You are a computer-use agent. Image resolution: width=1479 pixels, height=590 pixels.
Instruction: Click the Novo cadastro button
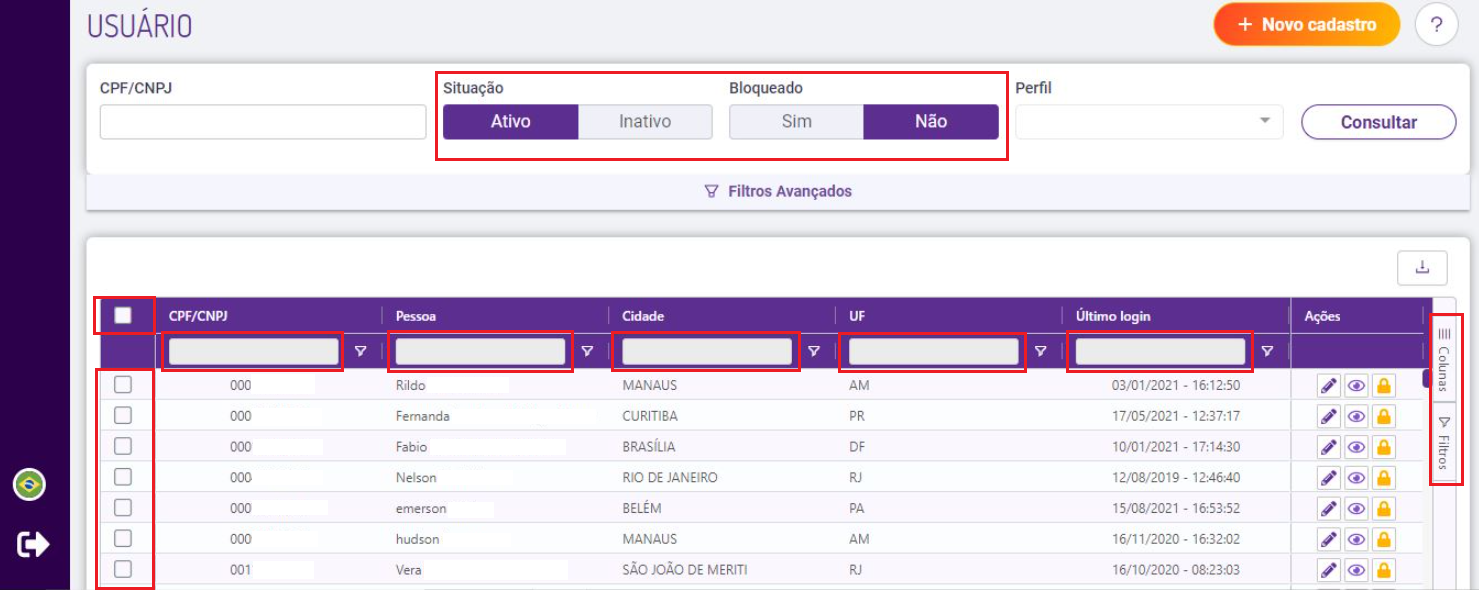1306,25
